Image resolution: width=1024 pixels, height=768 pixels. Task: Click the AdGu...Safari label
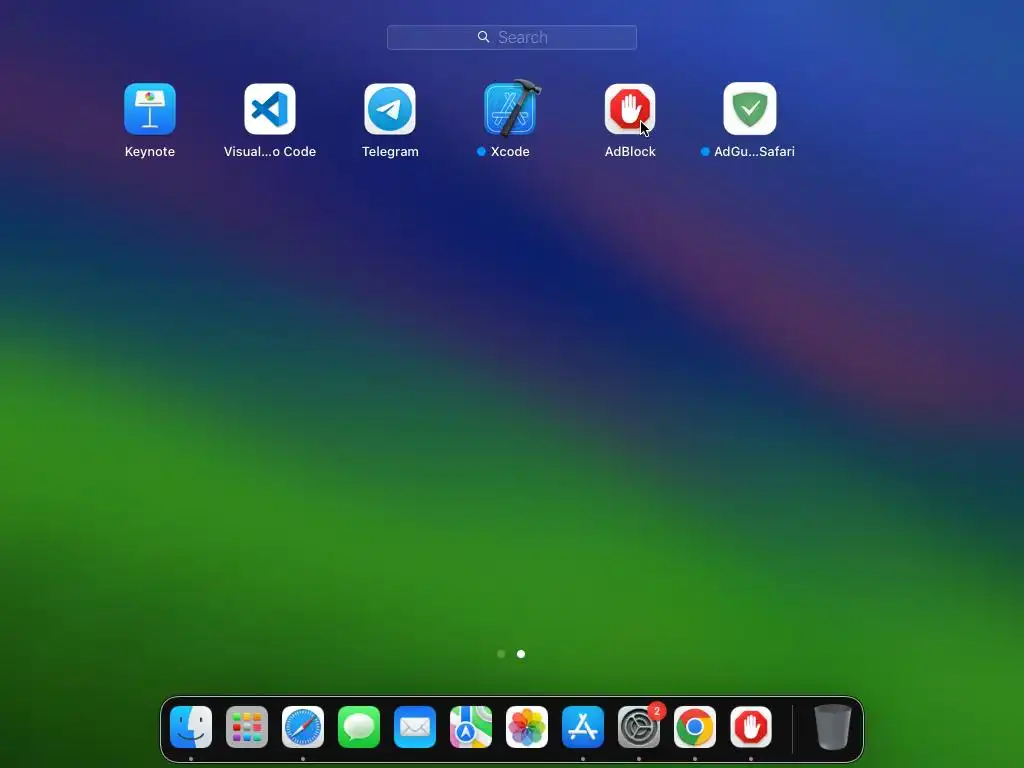click(x=754, y=152)
